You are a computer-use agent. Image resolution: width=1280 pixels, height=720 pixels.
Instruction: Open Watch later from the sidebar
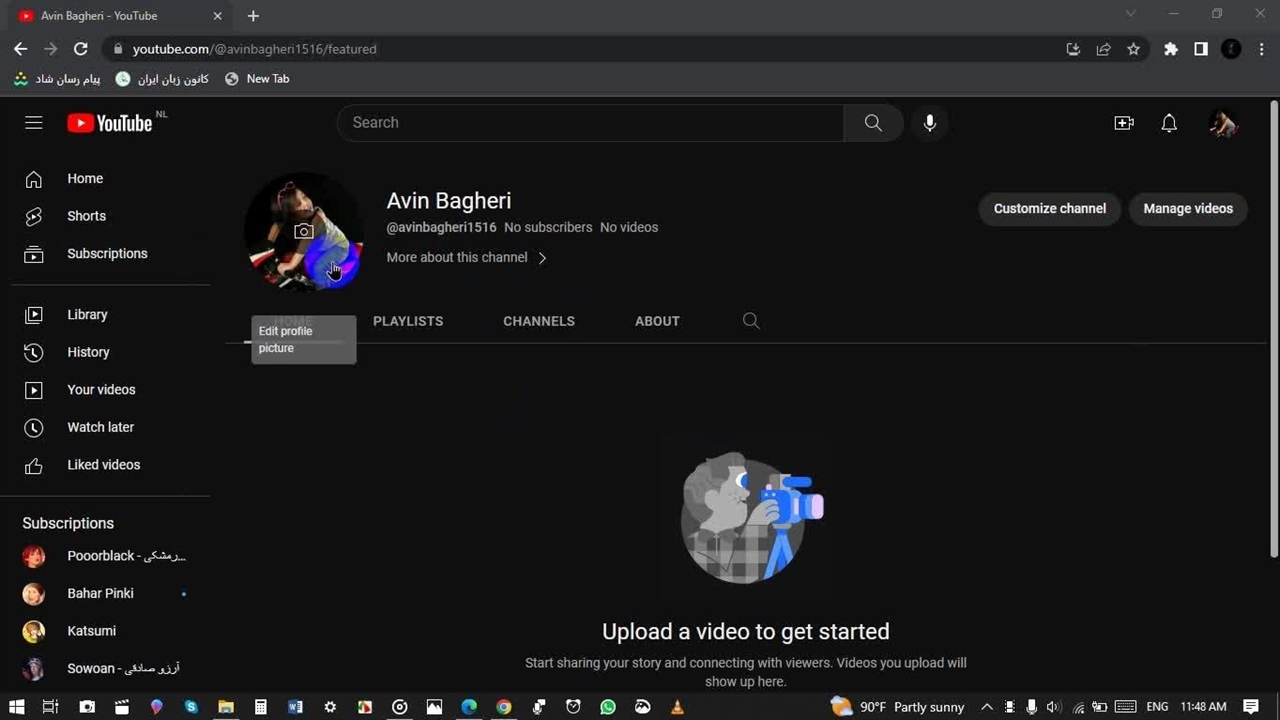tap(100, 427)
